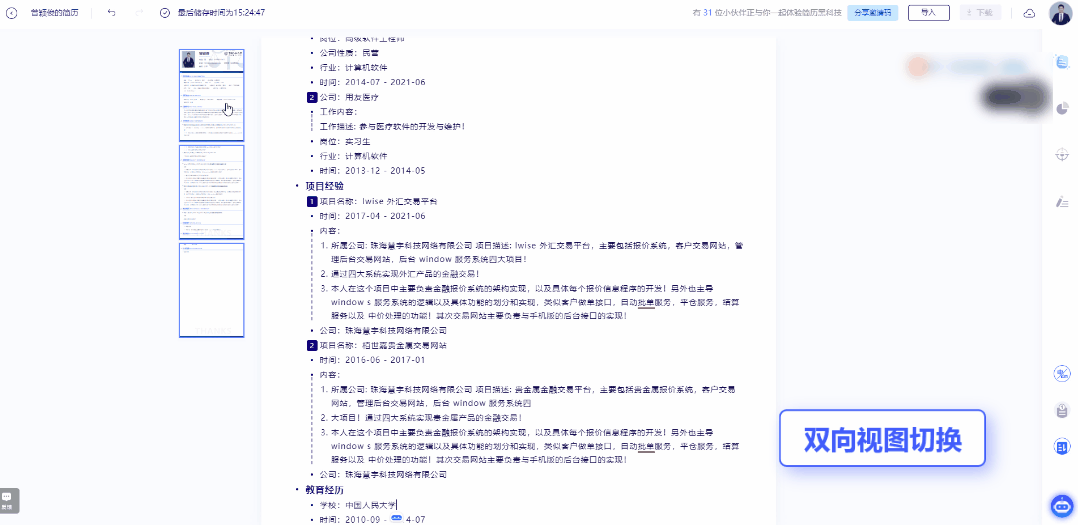
Task: Click the 工作内容 label under 用友医疗
Action: [338, 111]
